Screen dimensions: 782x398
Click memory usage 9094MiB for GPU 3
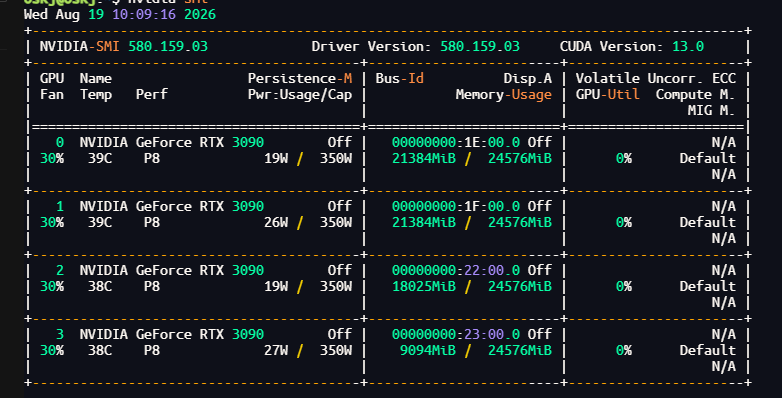[x=428, y=350]
